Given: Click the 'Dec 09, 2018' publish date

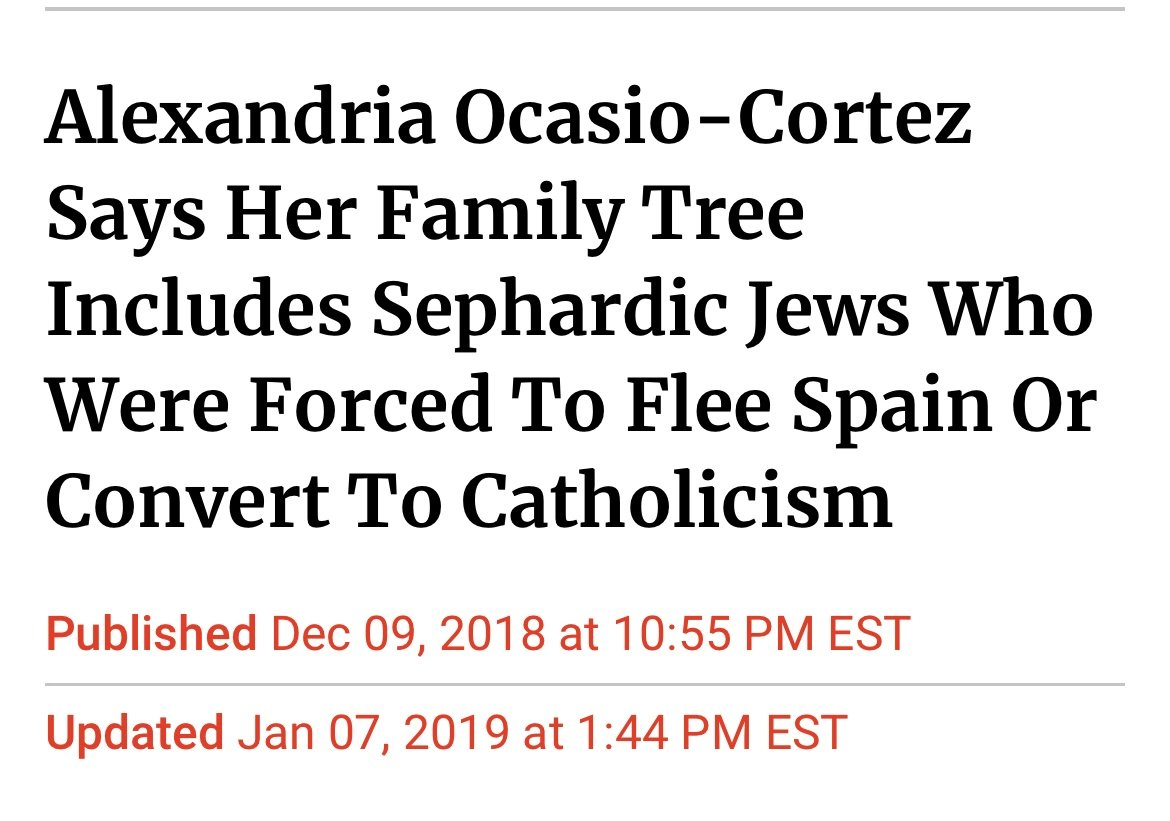Looking at the screenshot, I should point(408,634).
